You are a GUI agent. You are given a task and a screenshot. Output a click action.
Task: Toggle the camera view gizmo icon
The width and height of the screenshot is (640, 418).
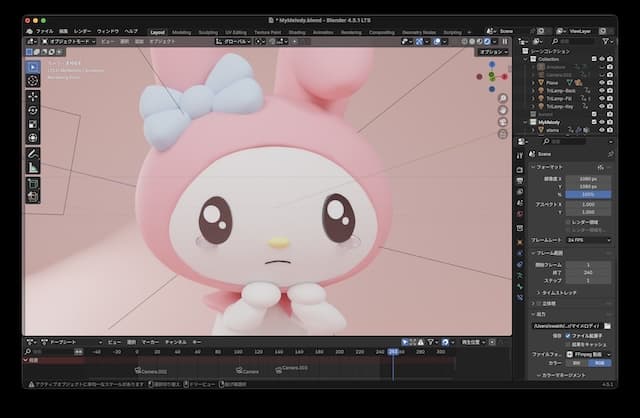point(504,123)
